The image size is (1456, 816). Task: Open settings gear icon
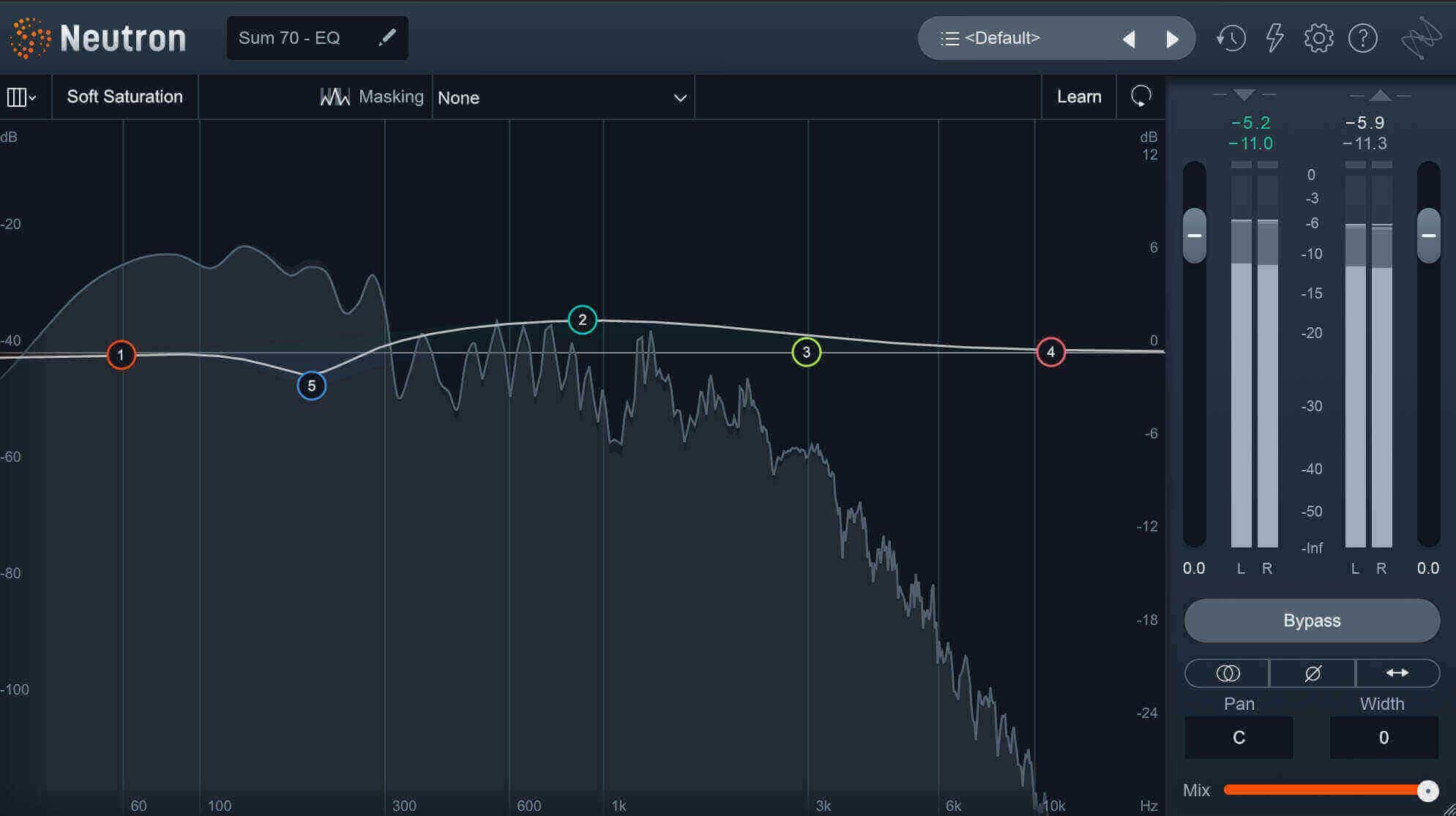(1318, 38)
